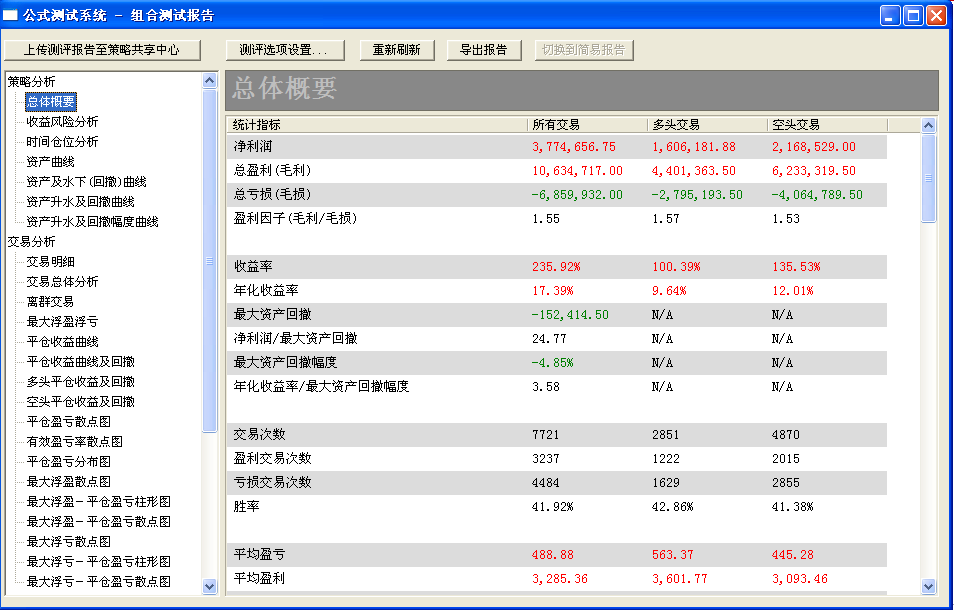This screenshot has height=610, width=954.
Task: Select 平仓收益曲线及回撤 tree item
Action: click(80, 362)
